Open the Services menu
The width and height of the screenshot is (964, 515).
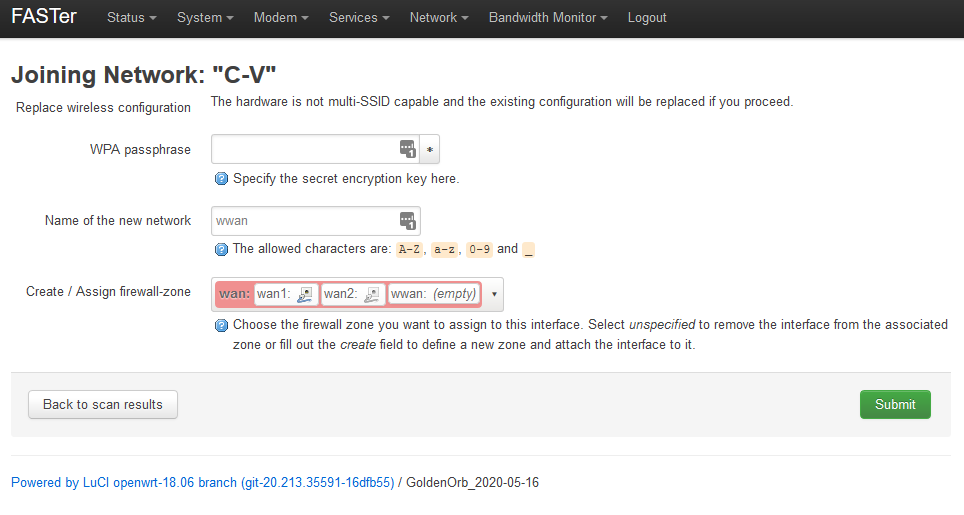pos(359,18)
